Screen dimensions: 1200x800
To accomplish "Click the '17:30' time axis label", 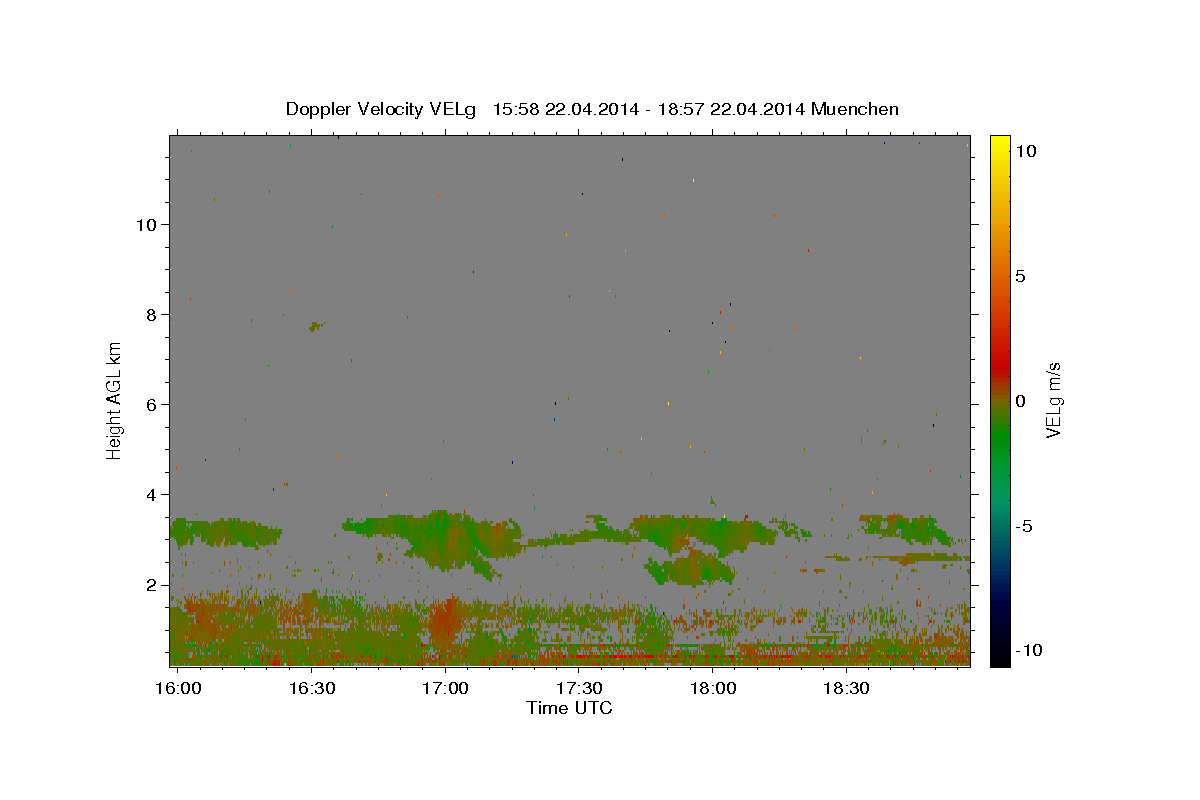I will pos(578,689).
